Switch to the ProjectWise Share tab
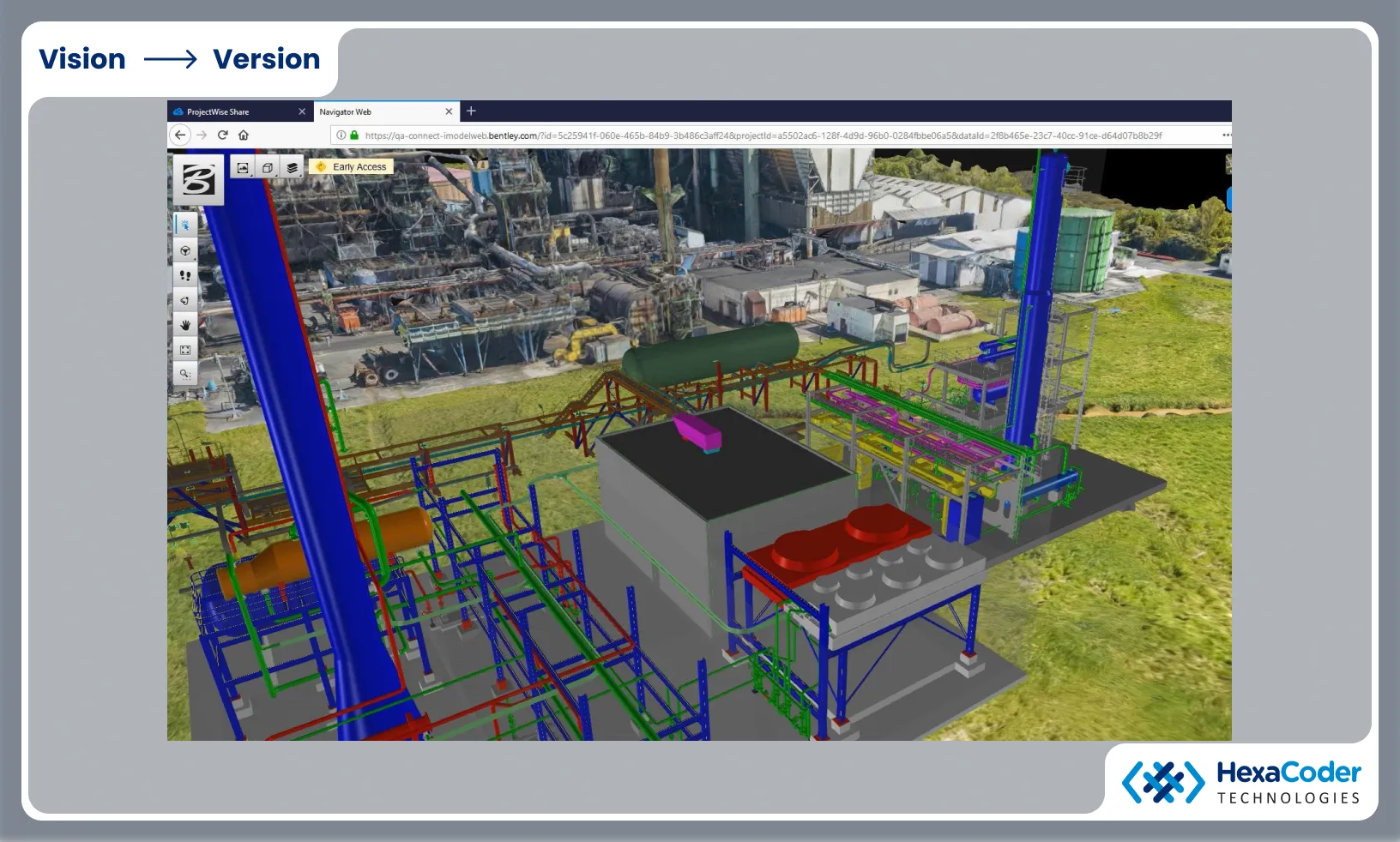The height and width of the screenshot is (842, 1400). click(x=218, y=111)
